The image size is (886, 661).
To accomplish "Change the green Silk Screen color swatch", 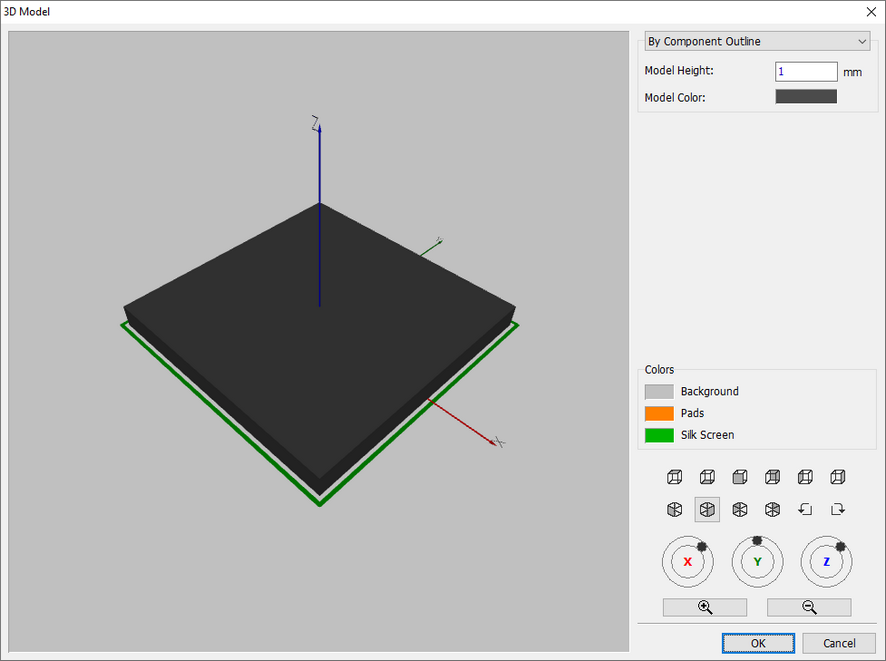I will [659, 435].
